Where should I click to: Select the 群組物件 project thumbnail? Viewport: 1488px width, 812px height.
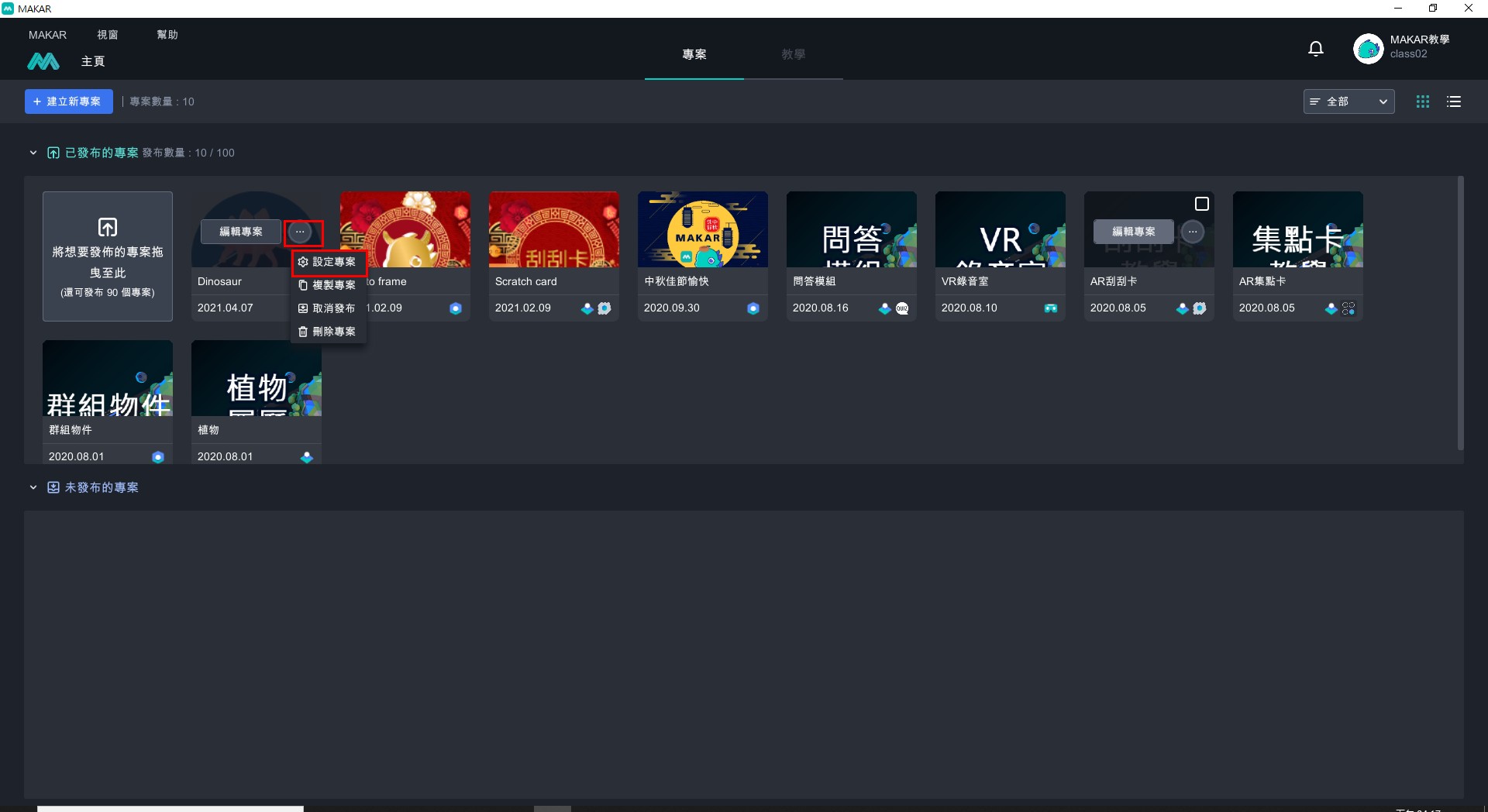click(108, 378)
